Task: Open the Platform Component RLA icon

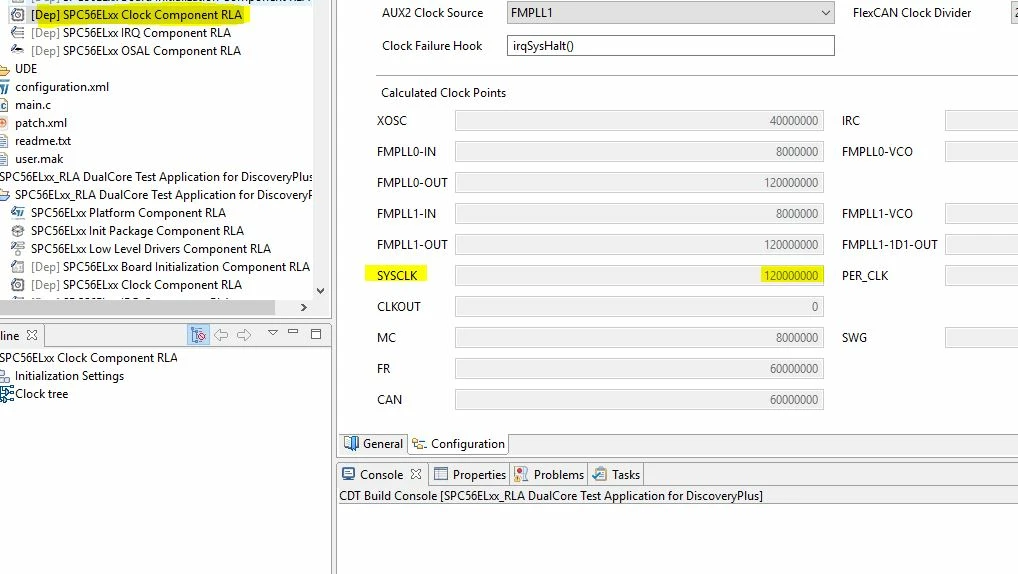Action: pos(18,212)
